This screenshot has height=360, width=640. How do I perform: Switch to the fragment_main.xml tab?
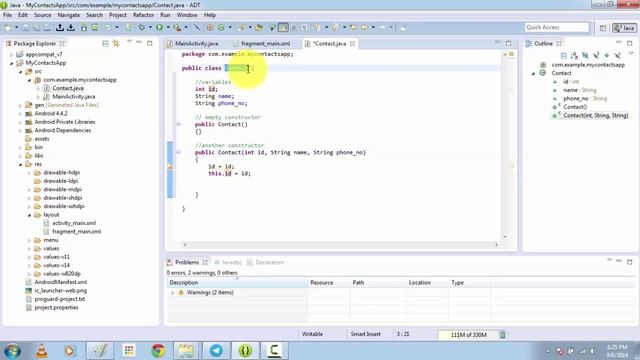tap(262, 43)
